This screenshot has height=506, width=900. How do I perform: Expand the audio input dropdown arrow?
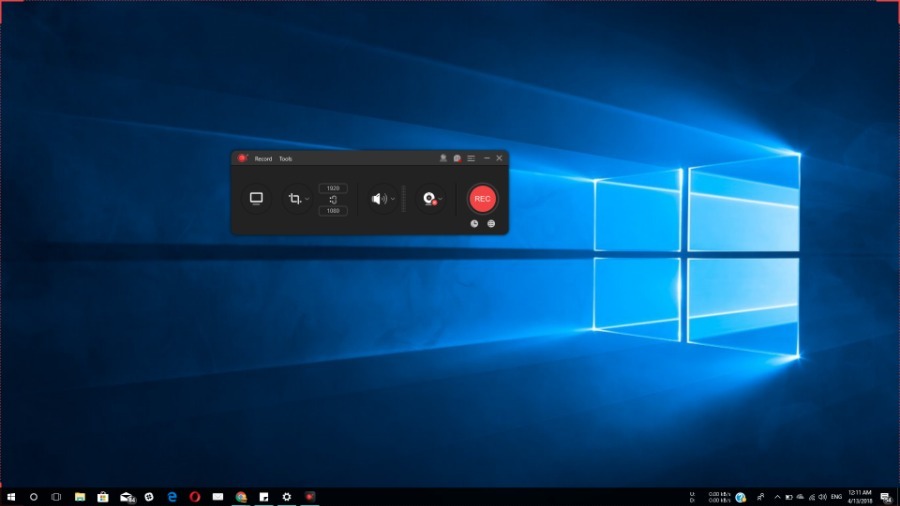393,199
